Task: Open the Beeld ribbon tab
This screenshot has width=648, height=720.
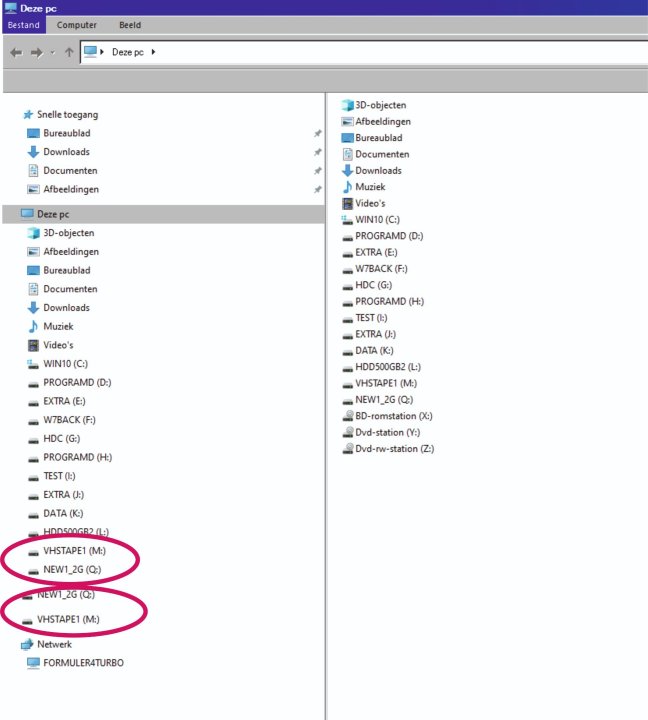Action: [130, 25]
